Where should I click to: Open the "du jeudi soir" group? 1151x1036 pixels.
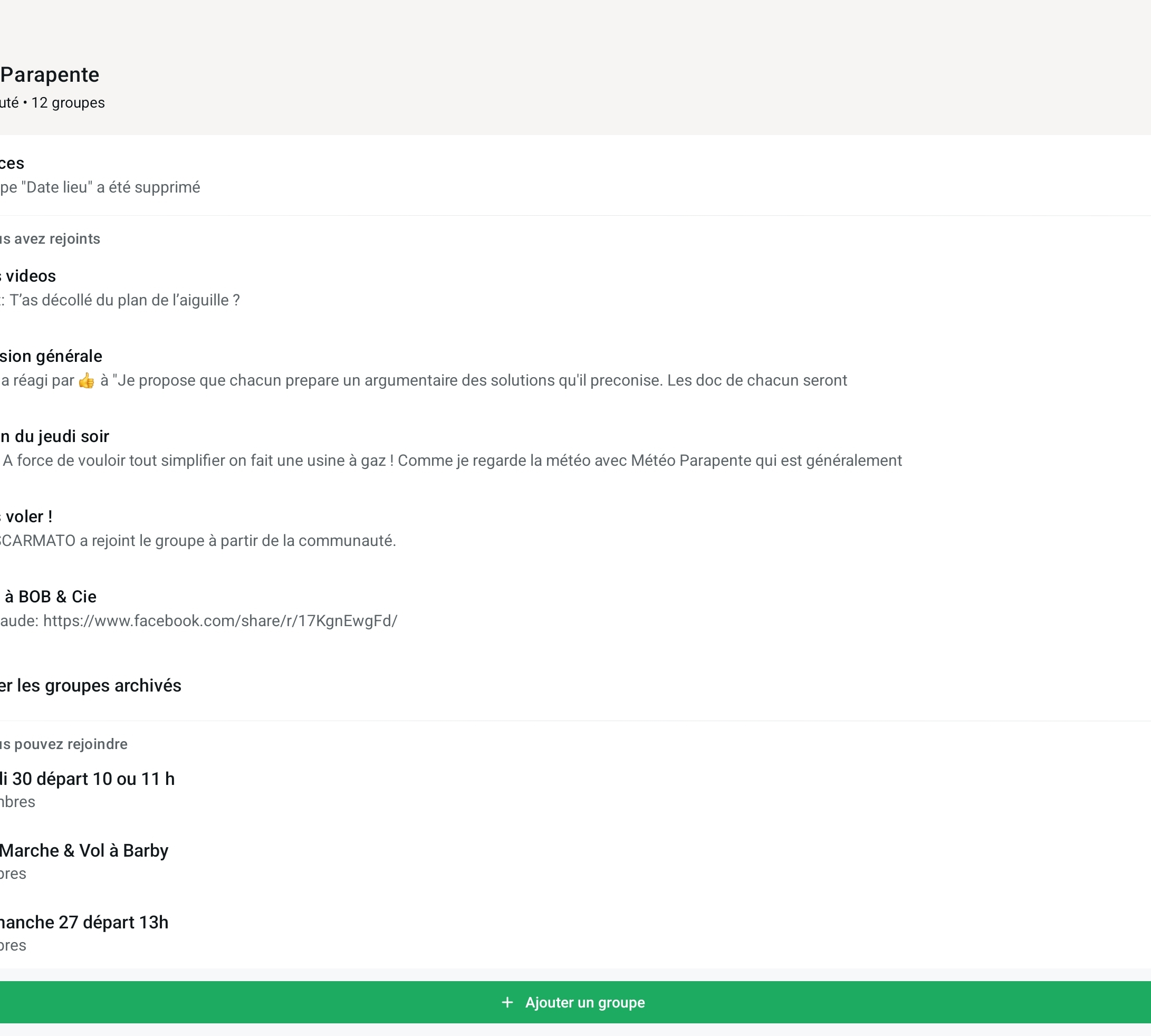click(55, 437)
